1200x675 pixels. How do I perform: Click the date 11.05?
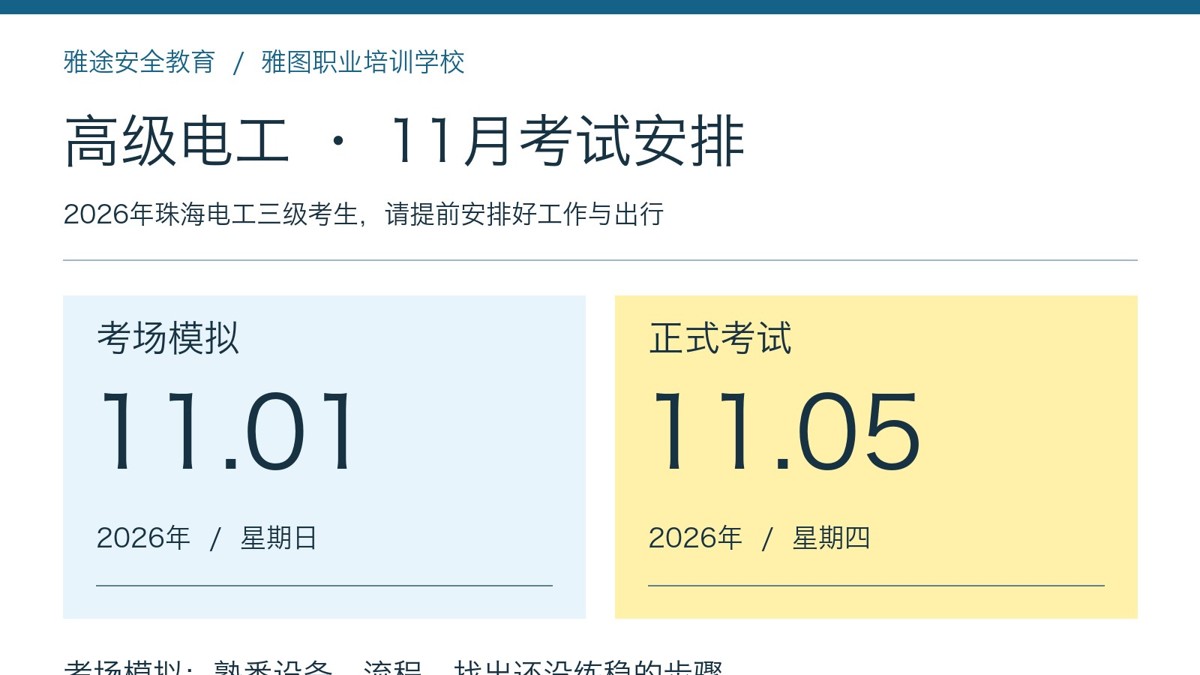click(785, 432)
